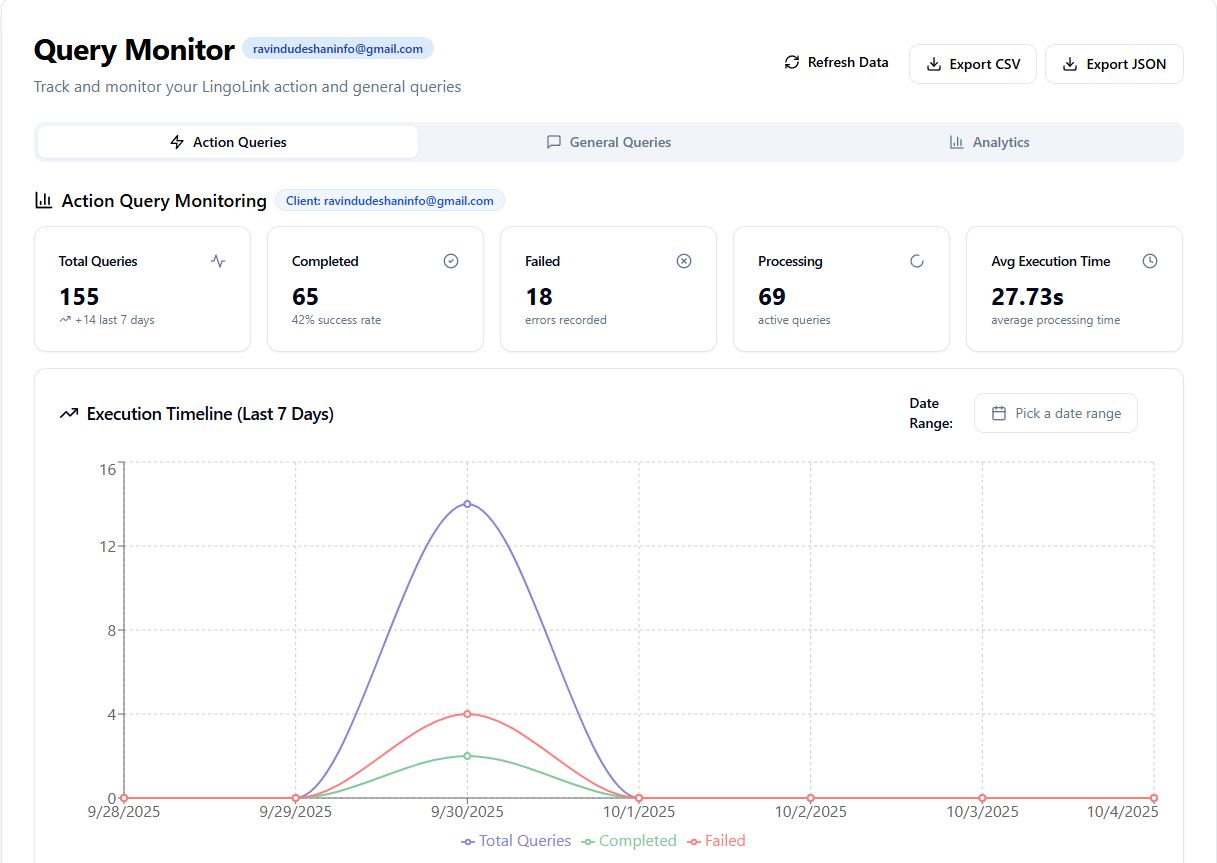Open the Pick a date range selector

click(1055, 412)
